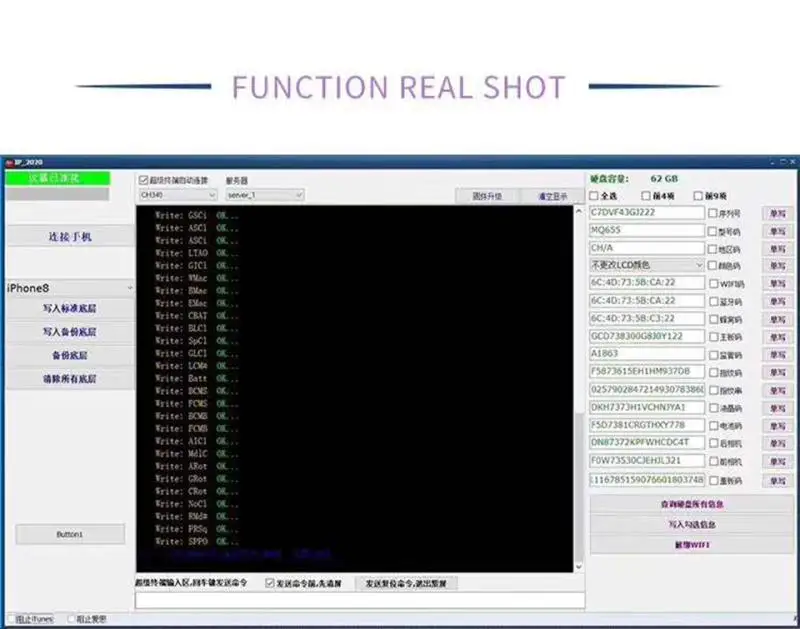Screen dimensions: 800x629
Task: Click the green connection status indicator
Action: pos(57,178)
